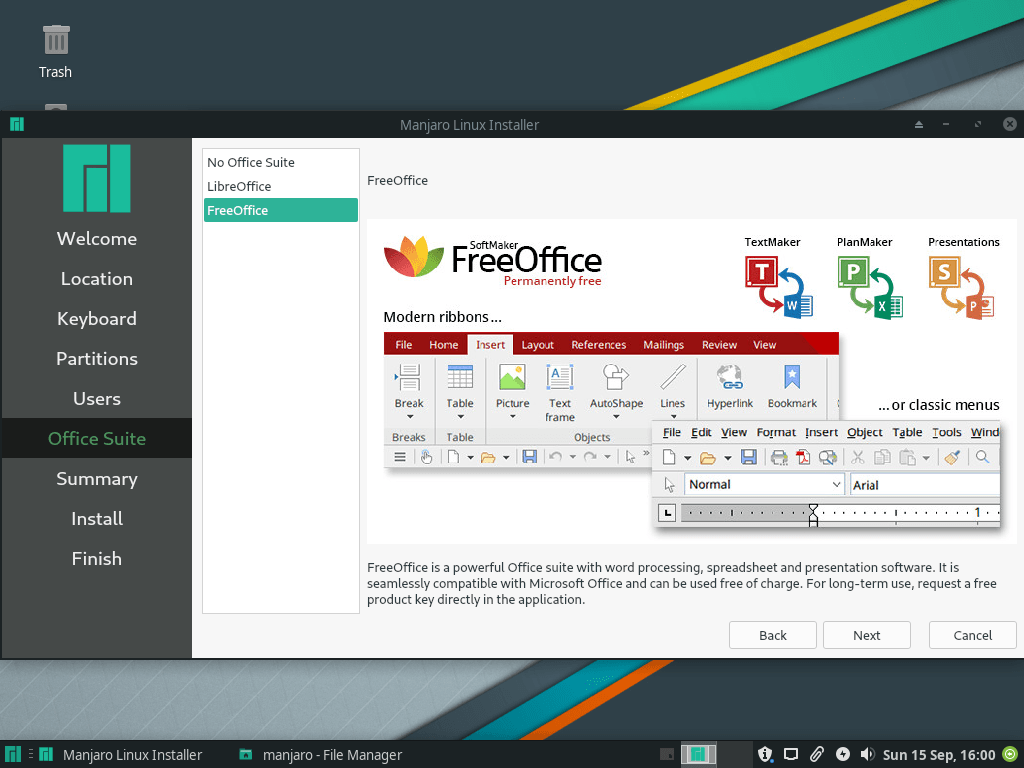
Task: Open the power manager lightning tray icon
Action: click(842, 754)
